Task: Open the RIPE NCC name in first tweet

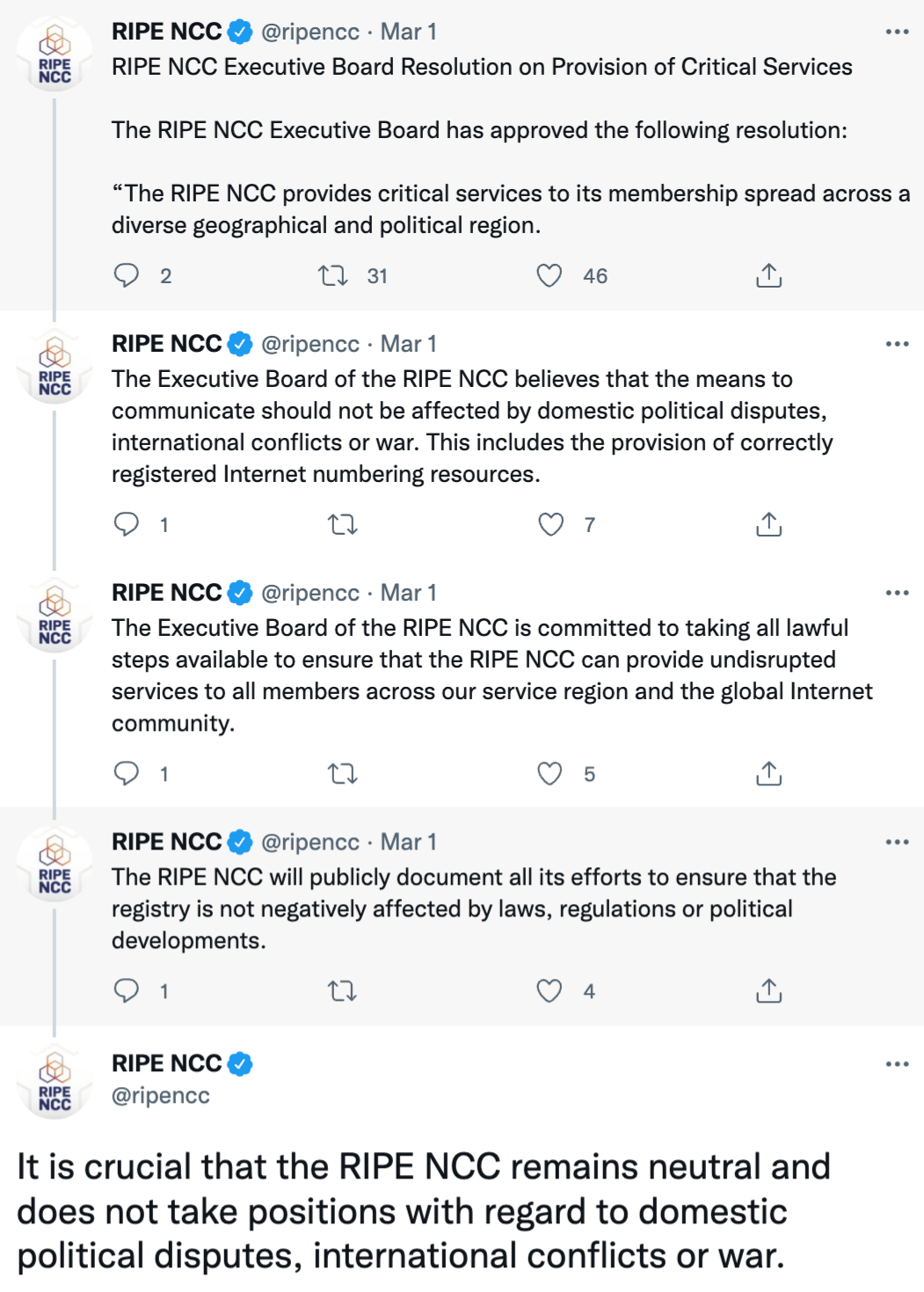Action: tap(167, 32)
